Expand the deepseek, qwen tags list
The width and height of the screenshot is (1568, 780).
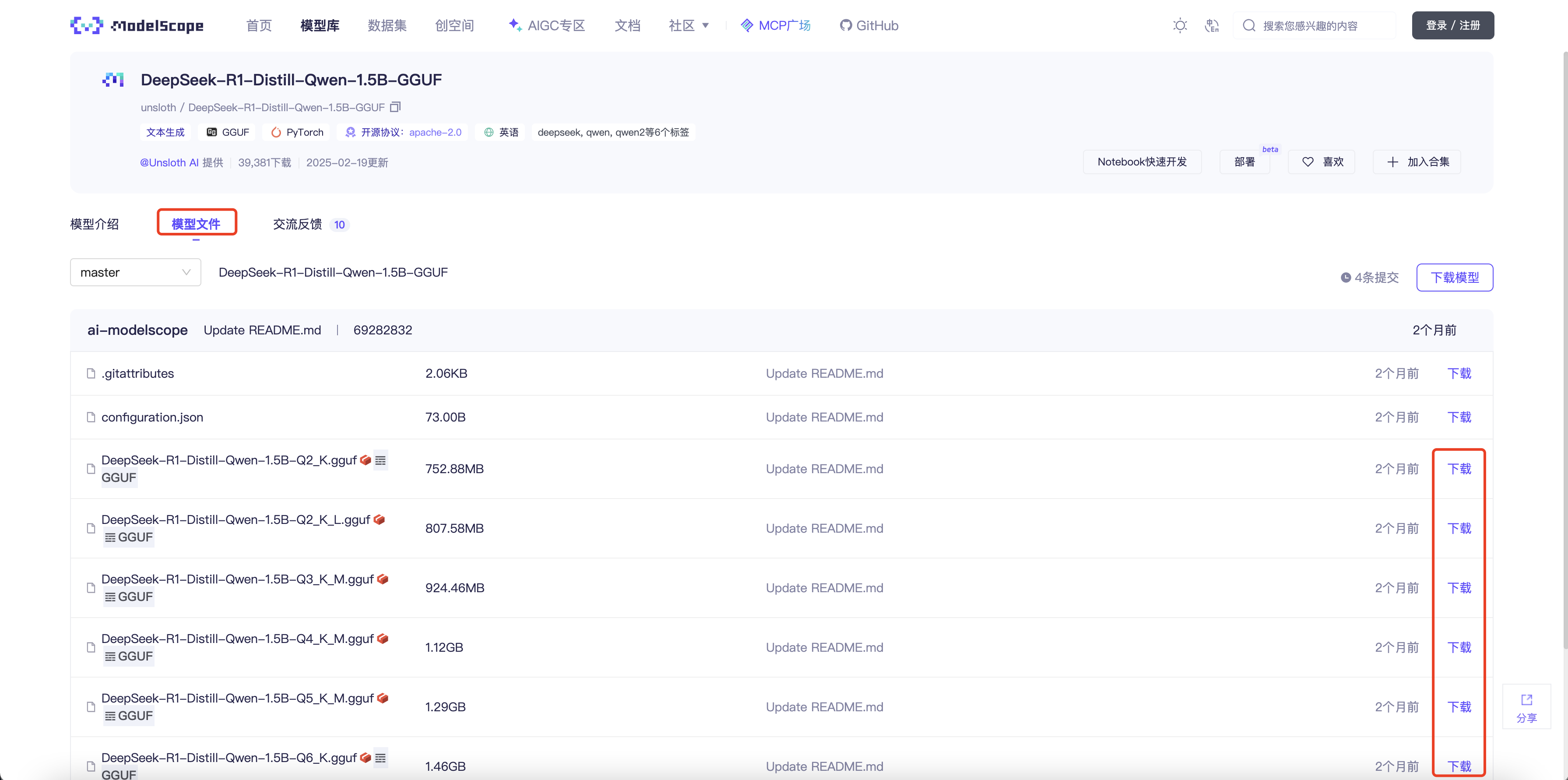[613, 132]
